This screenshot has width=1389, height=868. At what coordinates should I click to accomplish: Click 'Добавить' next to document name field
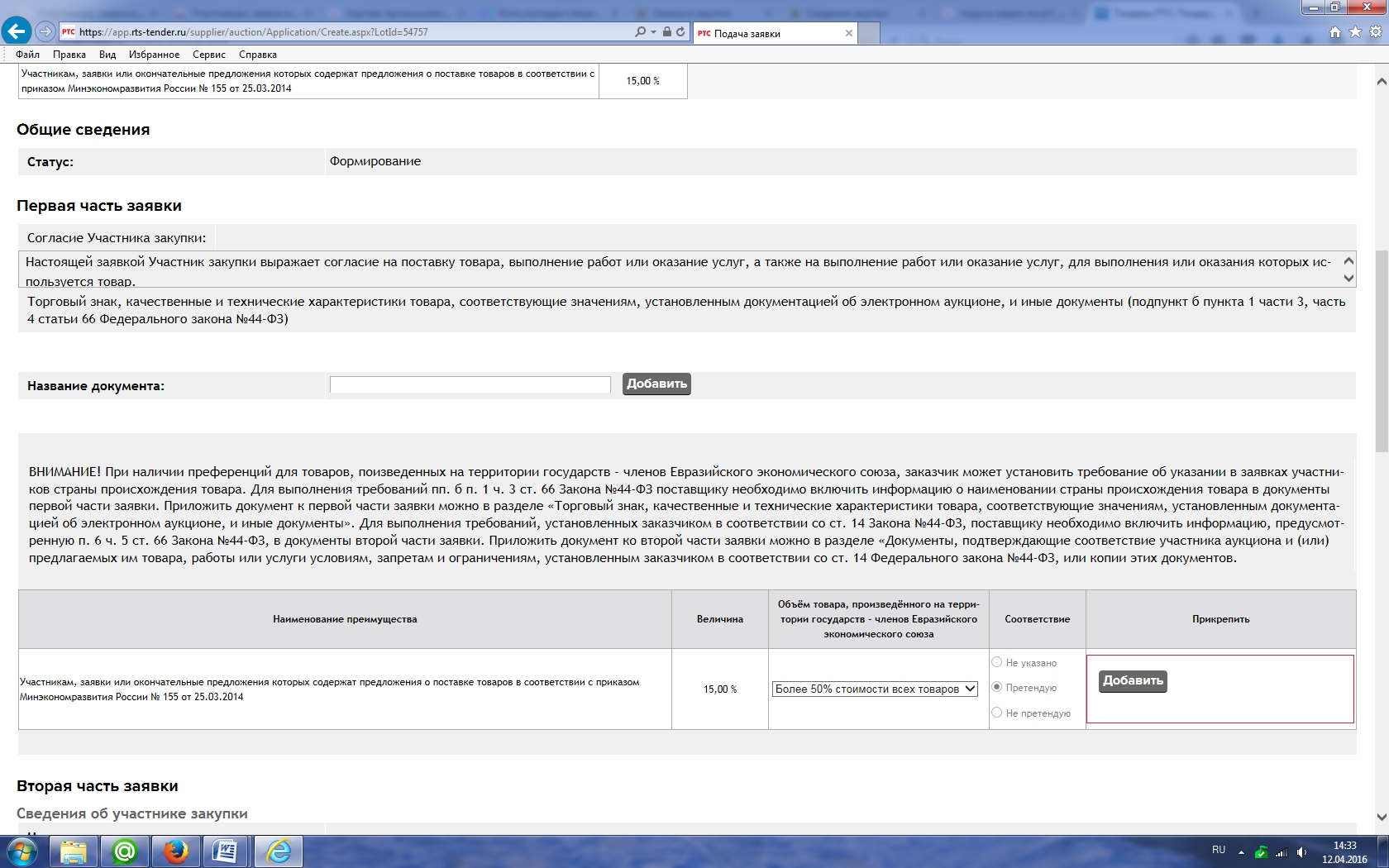[x=656, y=384]
